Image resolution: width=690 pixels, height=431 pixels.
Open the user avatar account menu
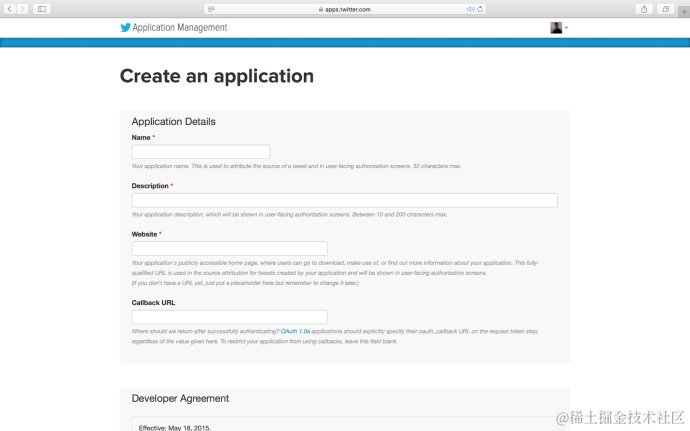559,27
